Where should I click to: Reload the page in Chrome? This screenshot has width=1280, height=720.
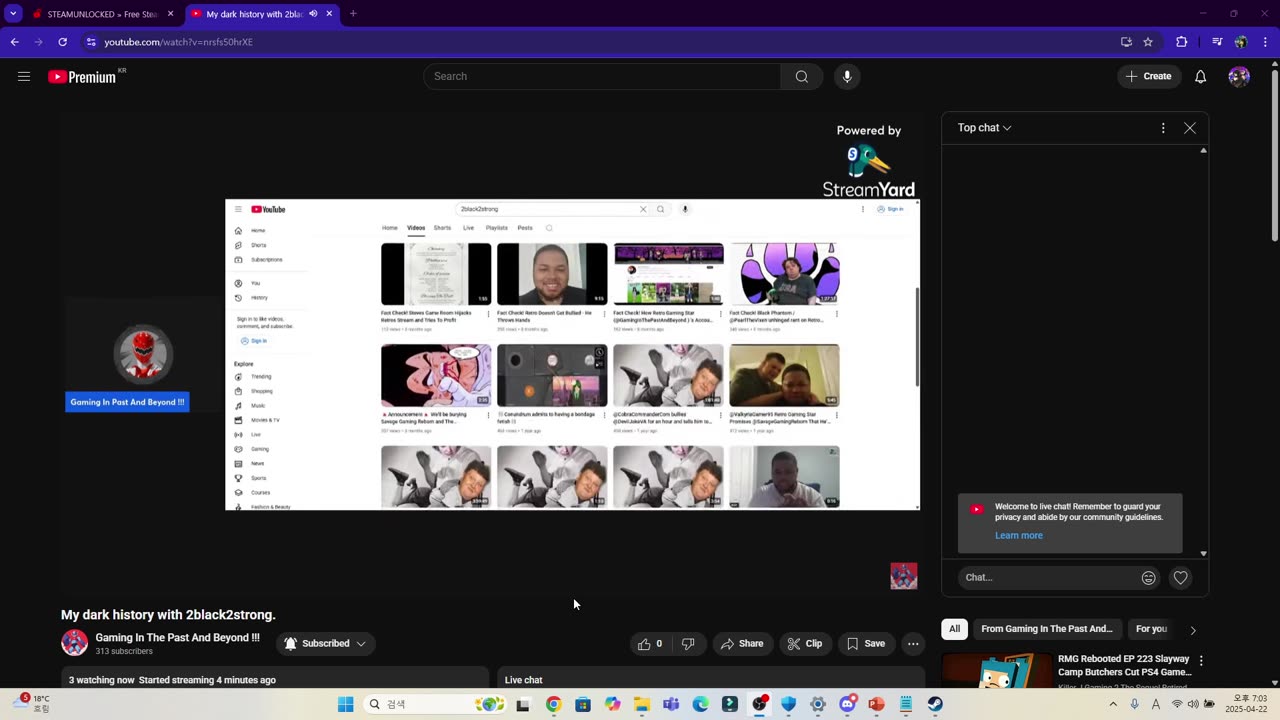pos(62,42)
